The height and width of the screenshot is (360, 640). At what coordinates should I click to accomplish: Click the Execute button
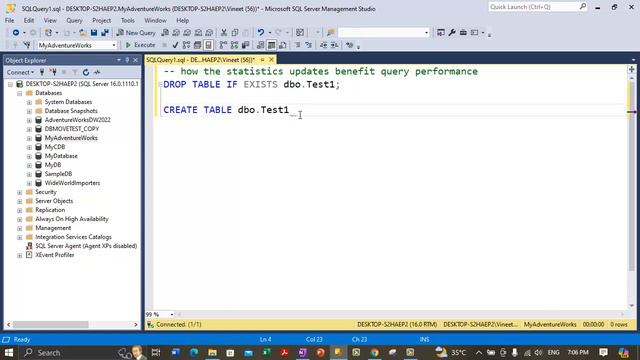pyautogui.click(x=140, y=45)
